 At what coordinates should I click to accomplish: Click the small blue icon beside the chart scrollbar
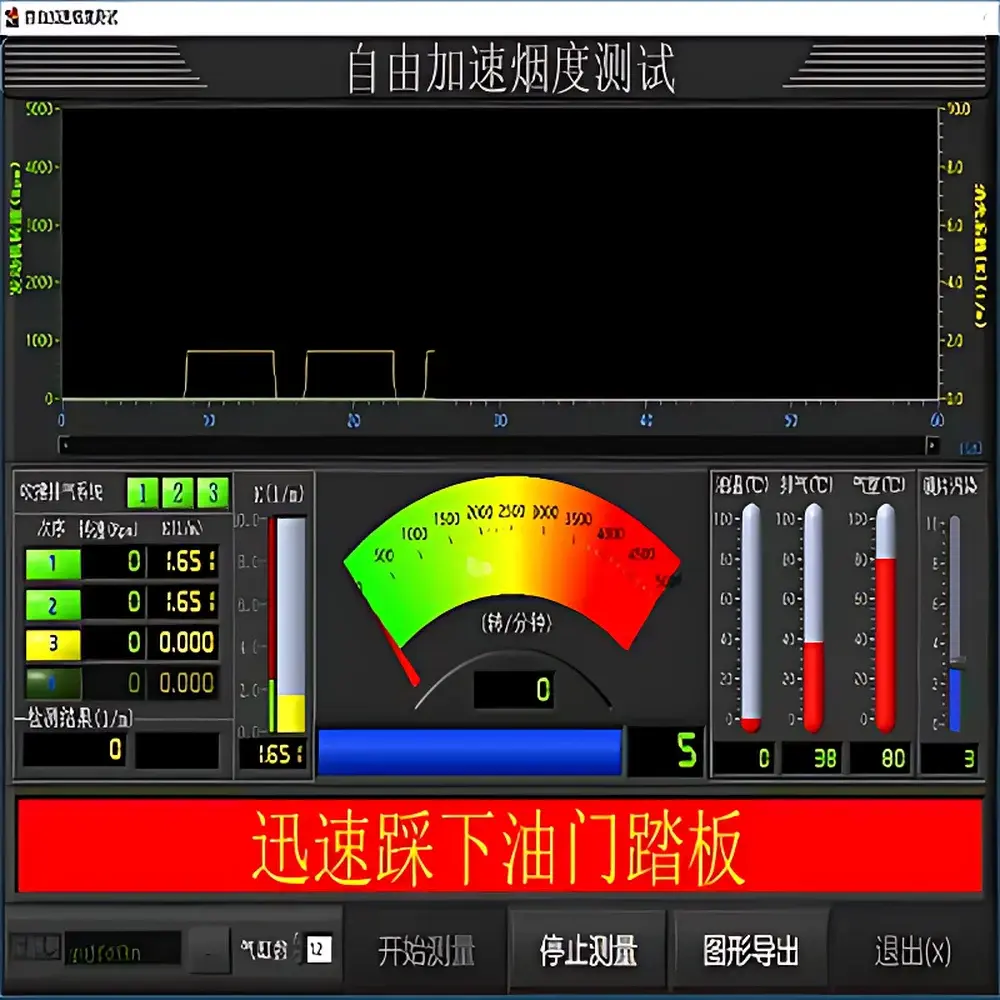(970, 448)
